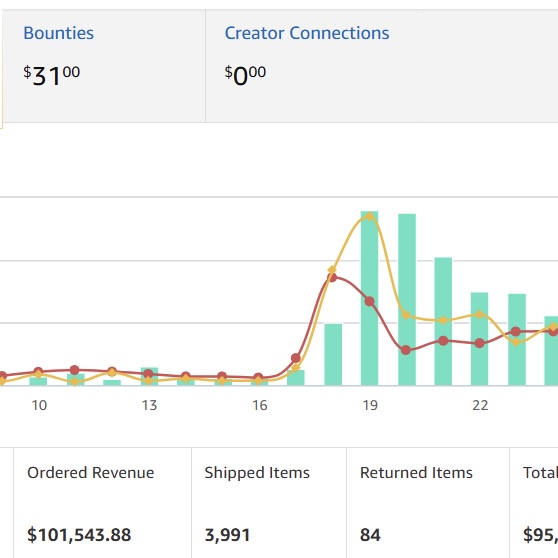This screenshot has height=558, width=558.
Task: Click the green bar at day 22
Action: point(479,339)
